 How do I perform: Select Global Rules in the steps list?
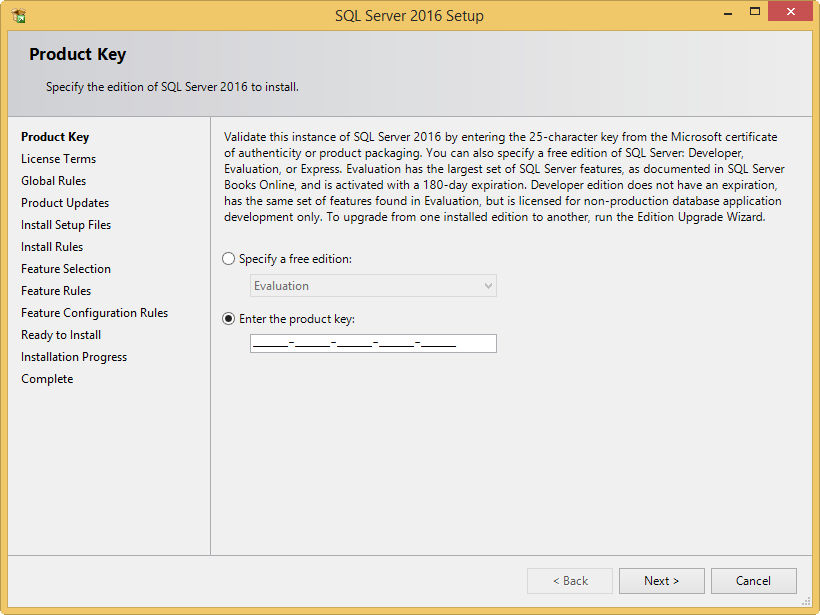[53, 181]
